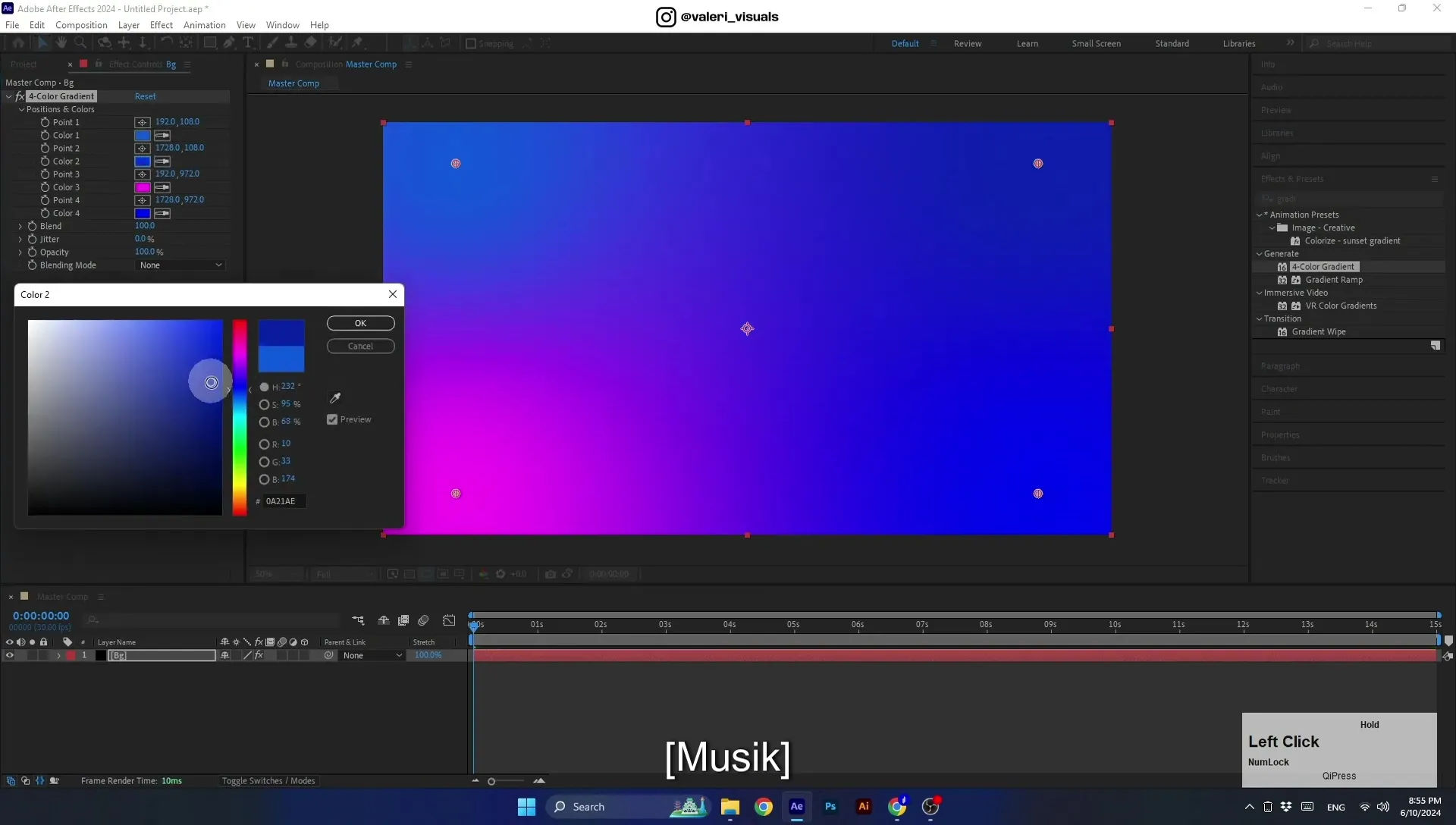1456x825 pixels.
Task: Open the Effect menu
Action: pyautogui.click(x=162, y=25)
